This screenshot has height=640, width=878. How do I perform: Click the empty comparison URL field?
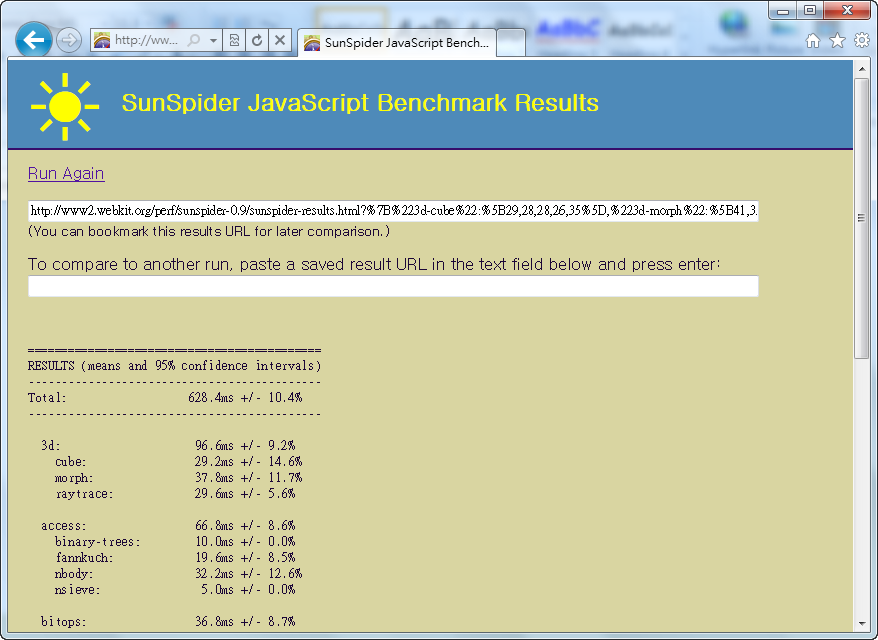coord(393,286)
